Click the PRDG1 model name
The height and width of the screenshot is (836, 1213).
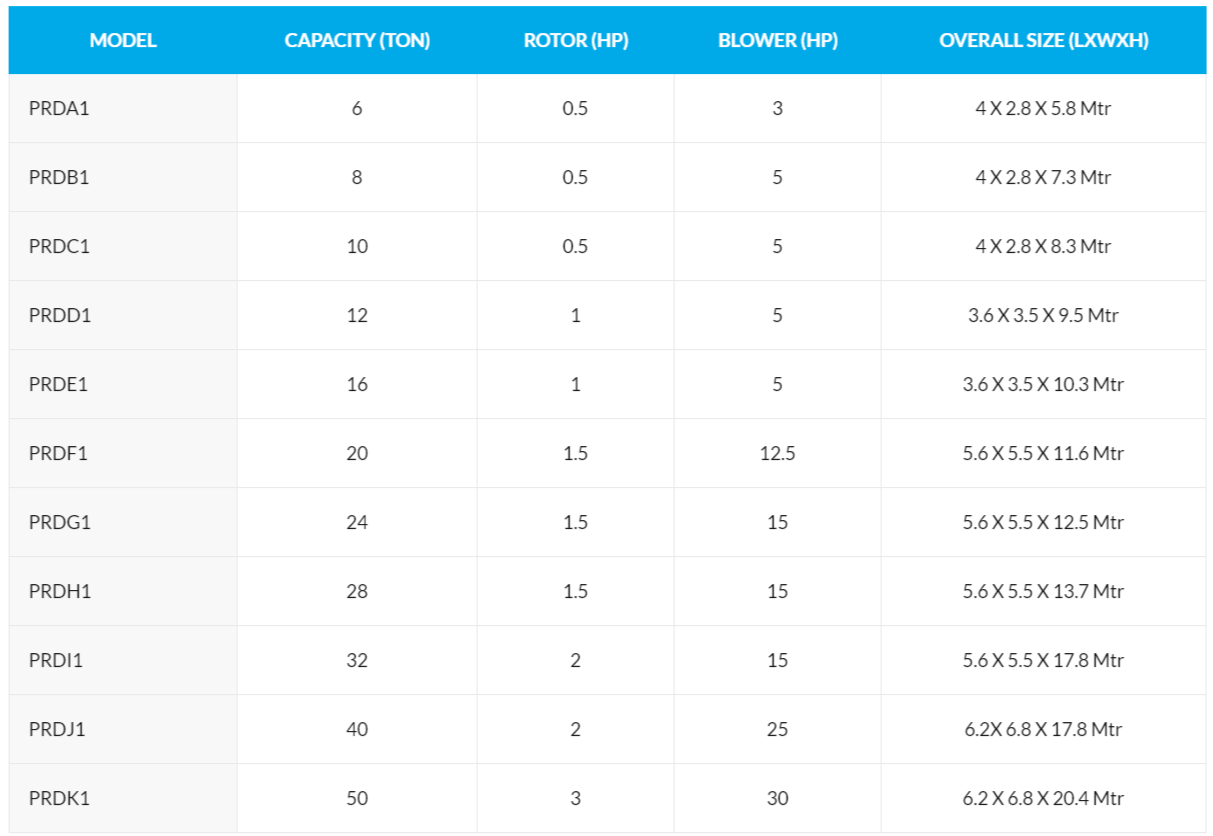click(60, 522)
